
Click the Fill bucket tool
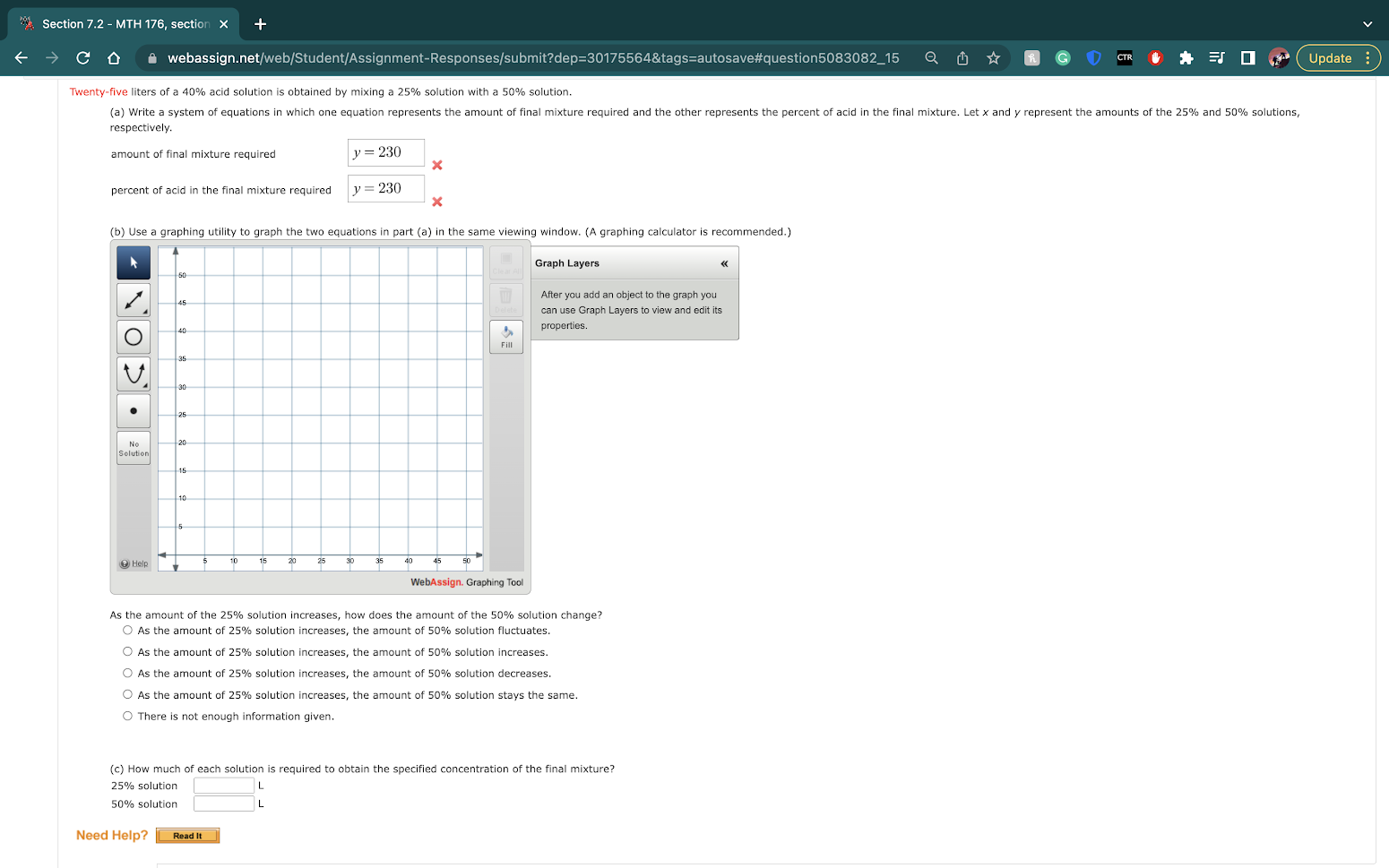[506, 337]
